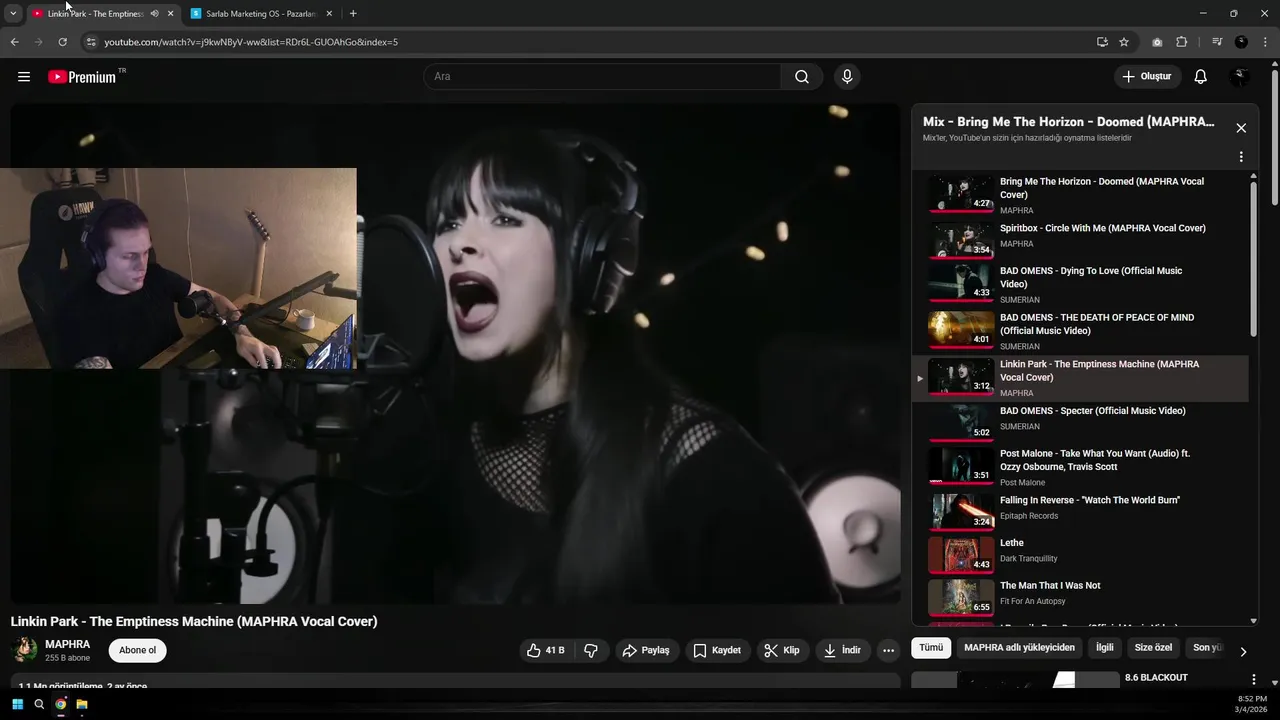1280x720 pixels.
Task: Switch to Sarlab Marketing OS tab
Action: click(262, 14)
